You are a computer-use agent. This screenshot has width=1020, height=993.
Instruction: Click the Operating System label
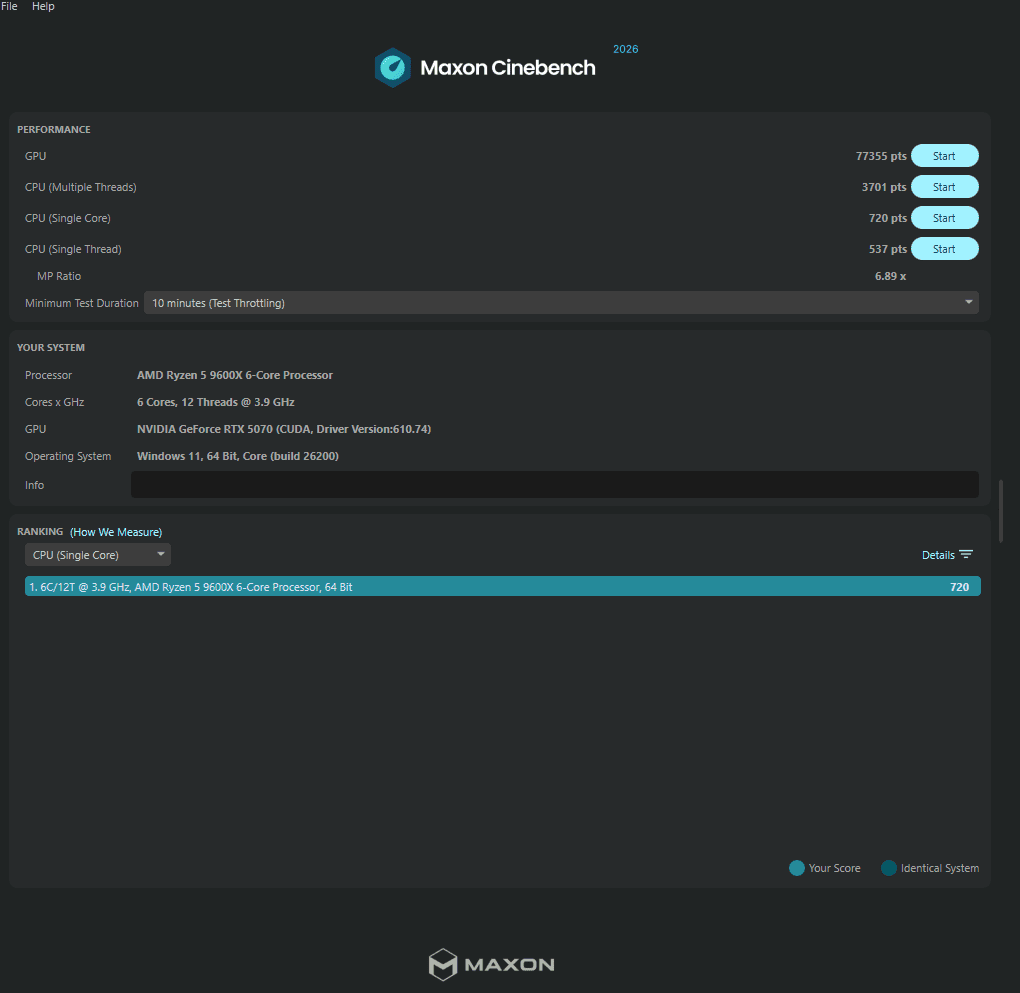68,456
